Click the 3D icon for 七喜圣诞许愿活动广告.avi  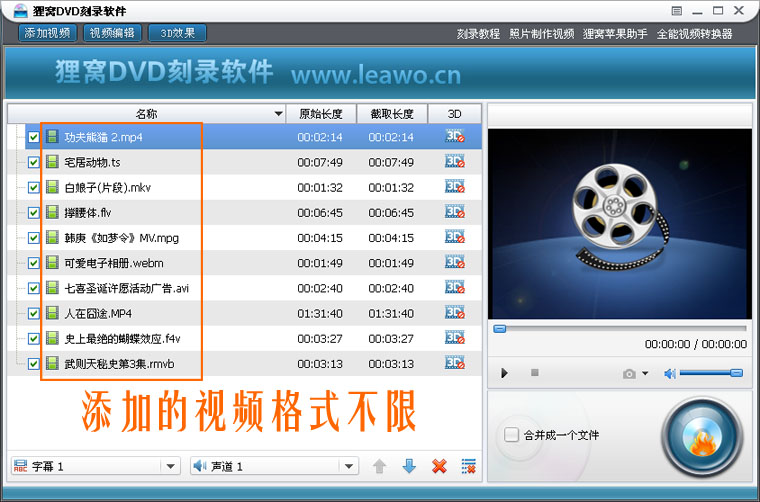coord(455,288)
